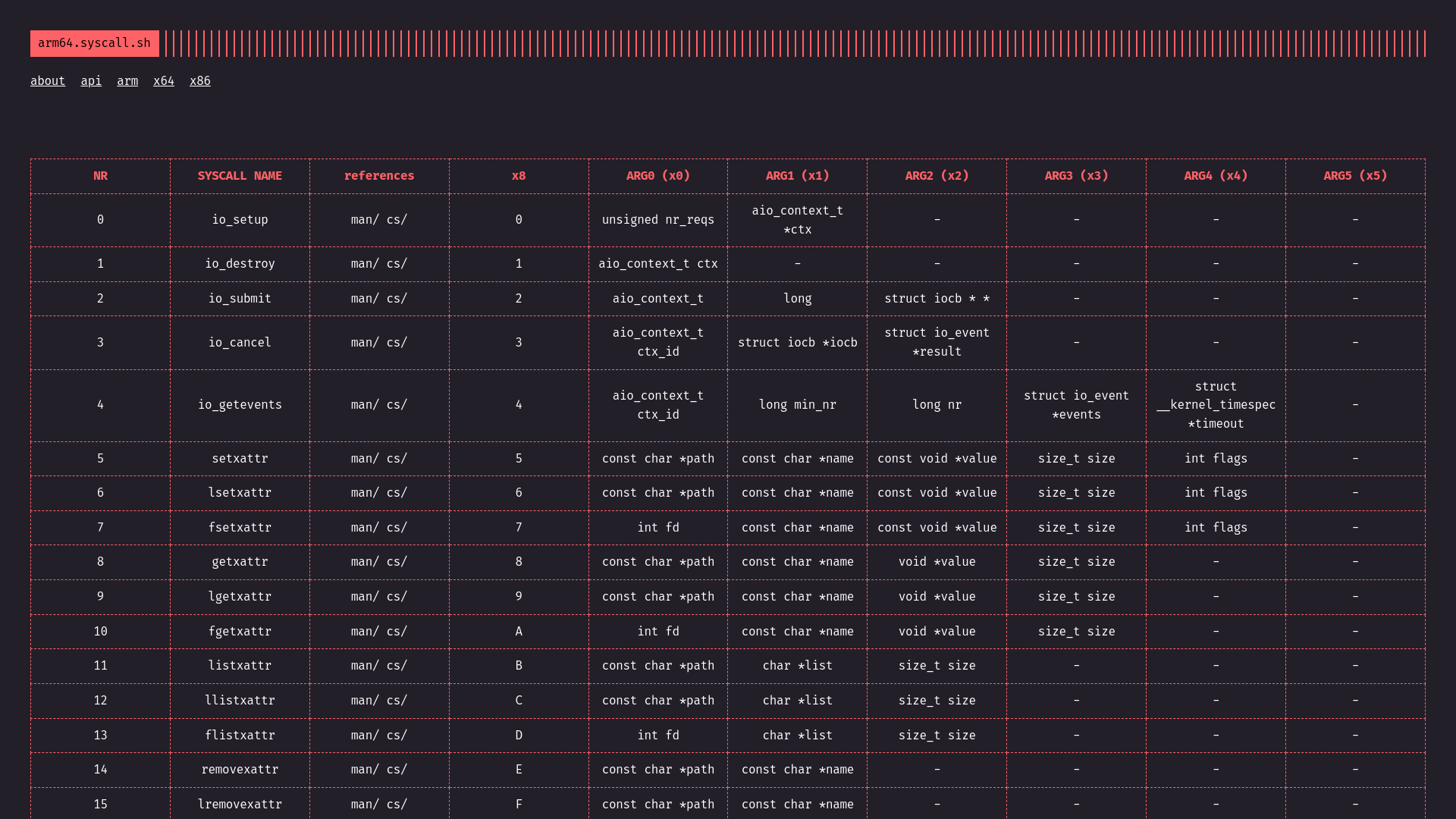Viewport: 1456px width, 819px height.
Task: Select the io_submit syscall name cell
Action: coord(240,299)
